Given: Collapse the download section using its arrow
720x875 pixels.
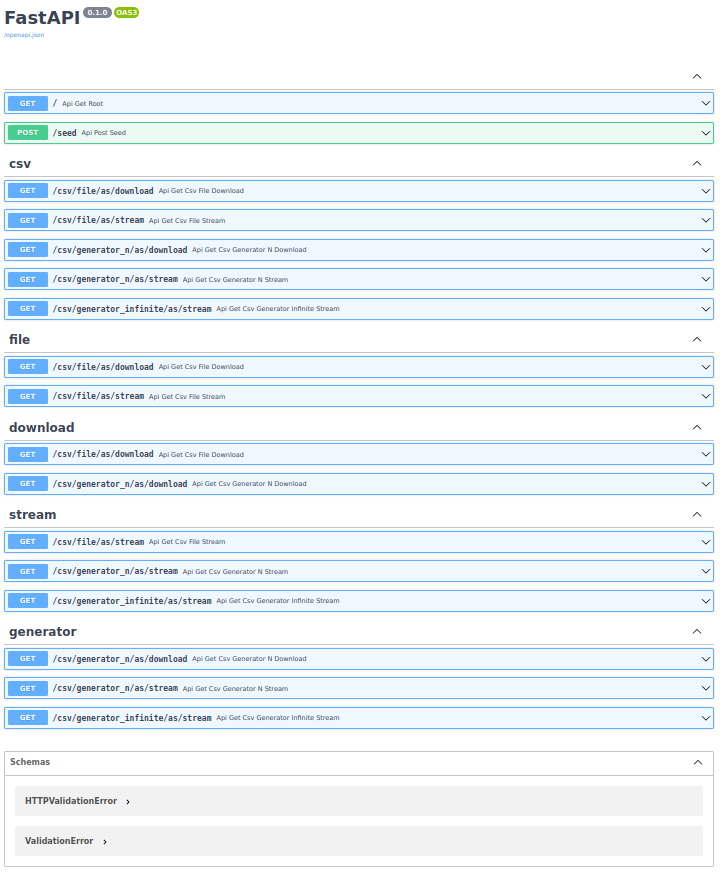Looking at the screenshot, I should (x=697, y=427).
